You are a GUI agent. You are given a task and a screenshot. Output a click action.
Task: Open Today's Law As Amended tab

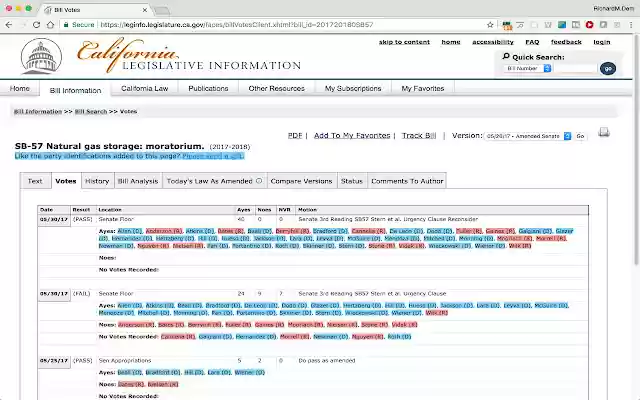[x=214, y=181]
